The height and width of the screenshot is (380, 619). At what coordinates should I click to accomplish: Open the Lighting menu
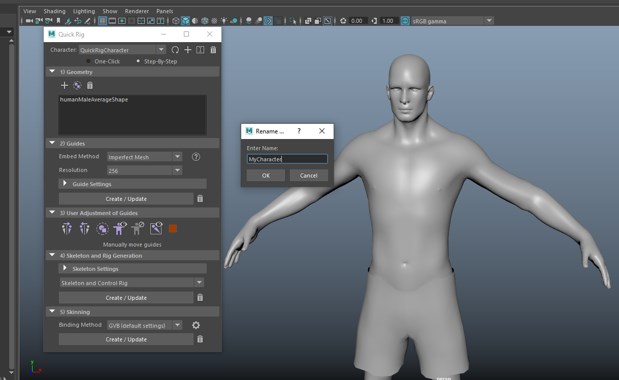point(84,11)
